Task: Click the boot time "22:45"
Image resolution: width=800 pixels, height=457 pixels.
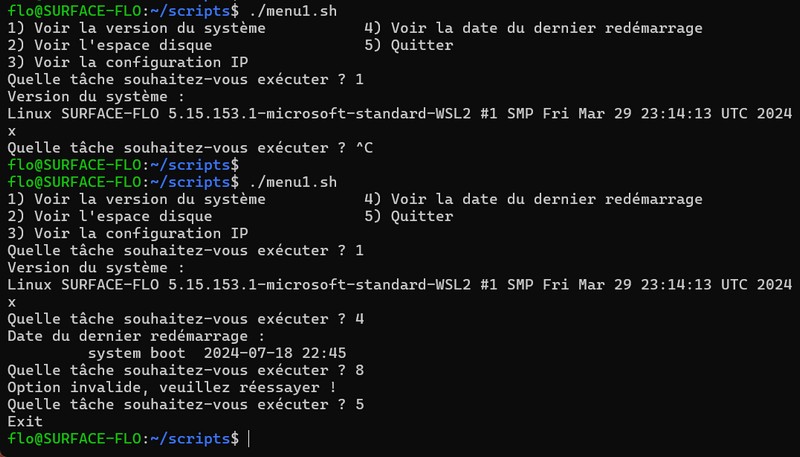Action: point(325,353)
